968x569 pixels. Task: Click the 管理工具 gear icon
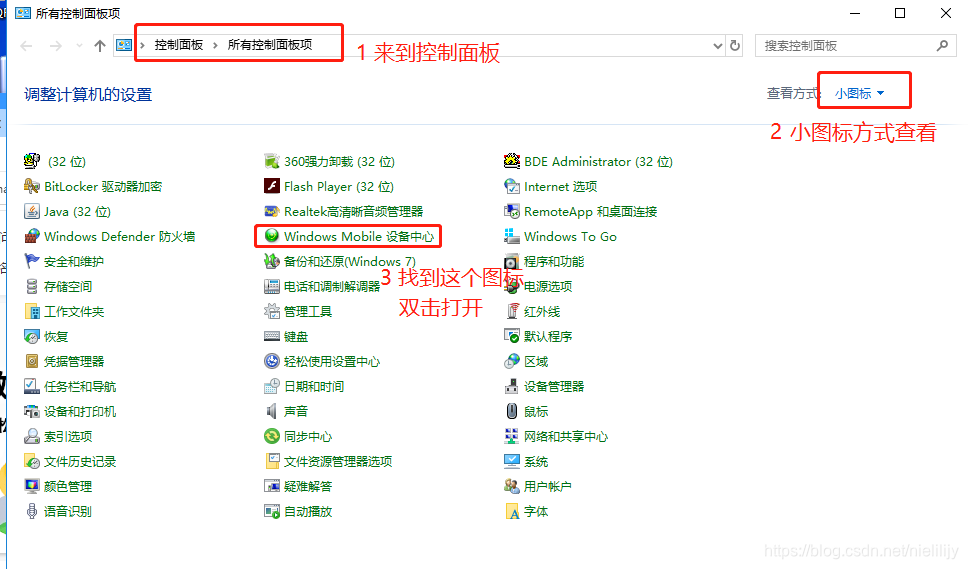tap(272, 311)
